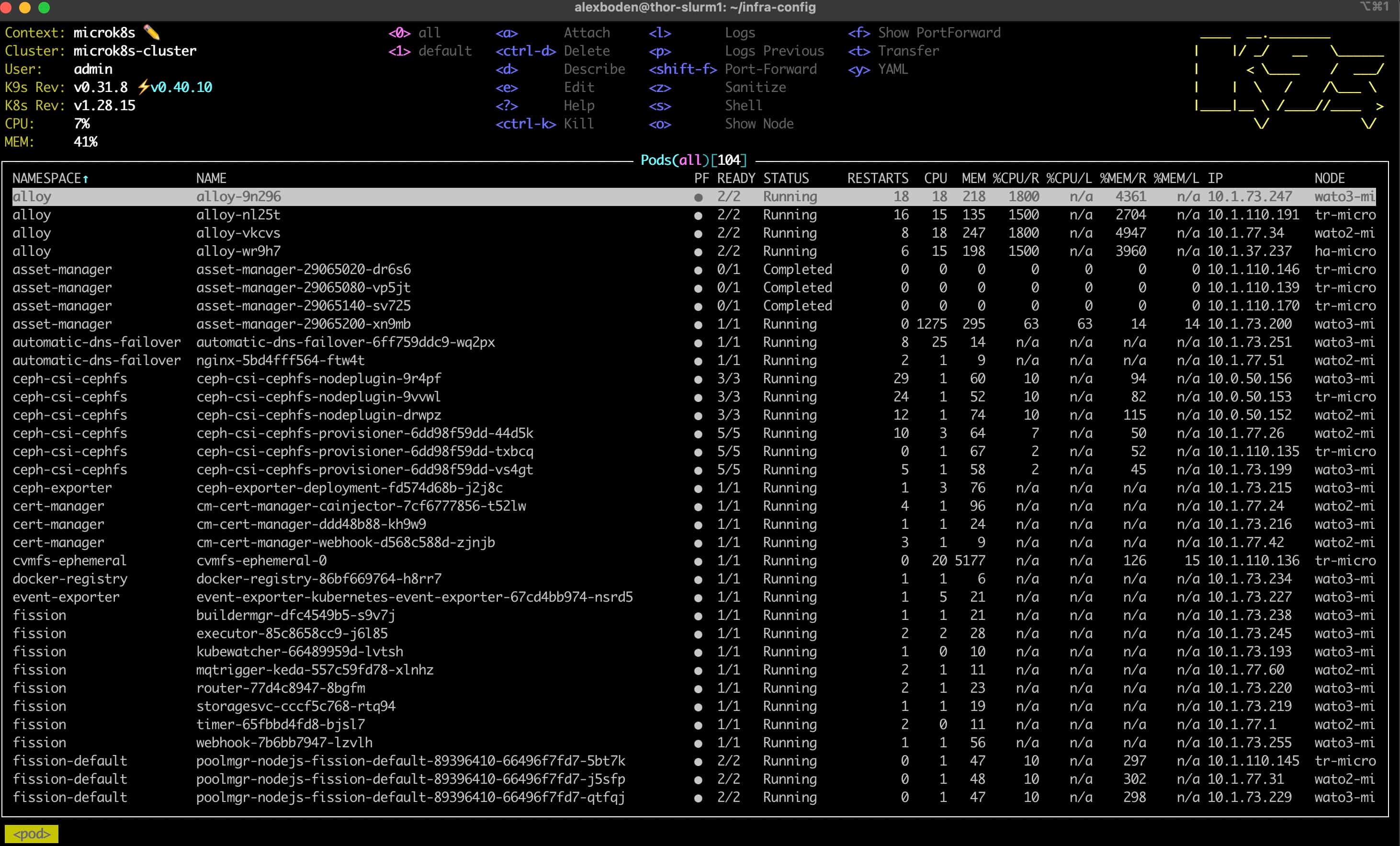The image size is (1400, 846).
Task: Click the pencil icon next to microk8s context
Action: 152,32
